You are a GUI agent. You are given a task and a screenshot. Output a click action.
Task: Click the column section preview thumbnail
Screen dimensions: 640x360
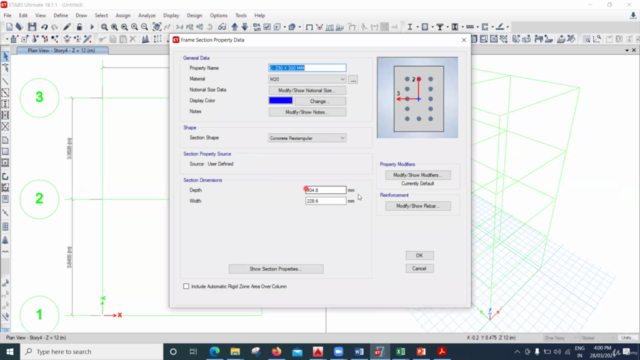[x=417, y=98]
